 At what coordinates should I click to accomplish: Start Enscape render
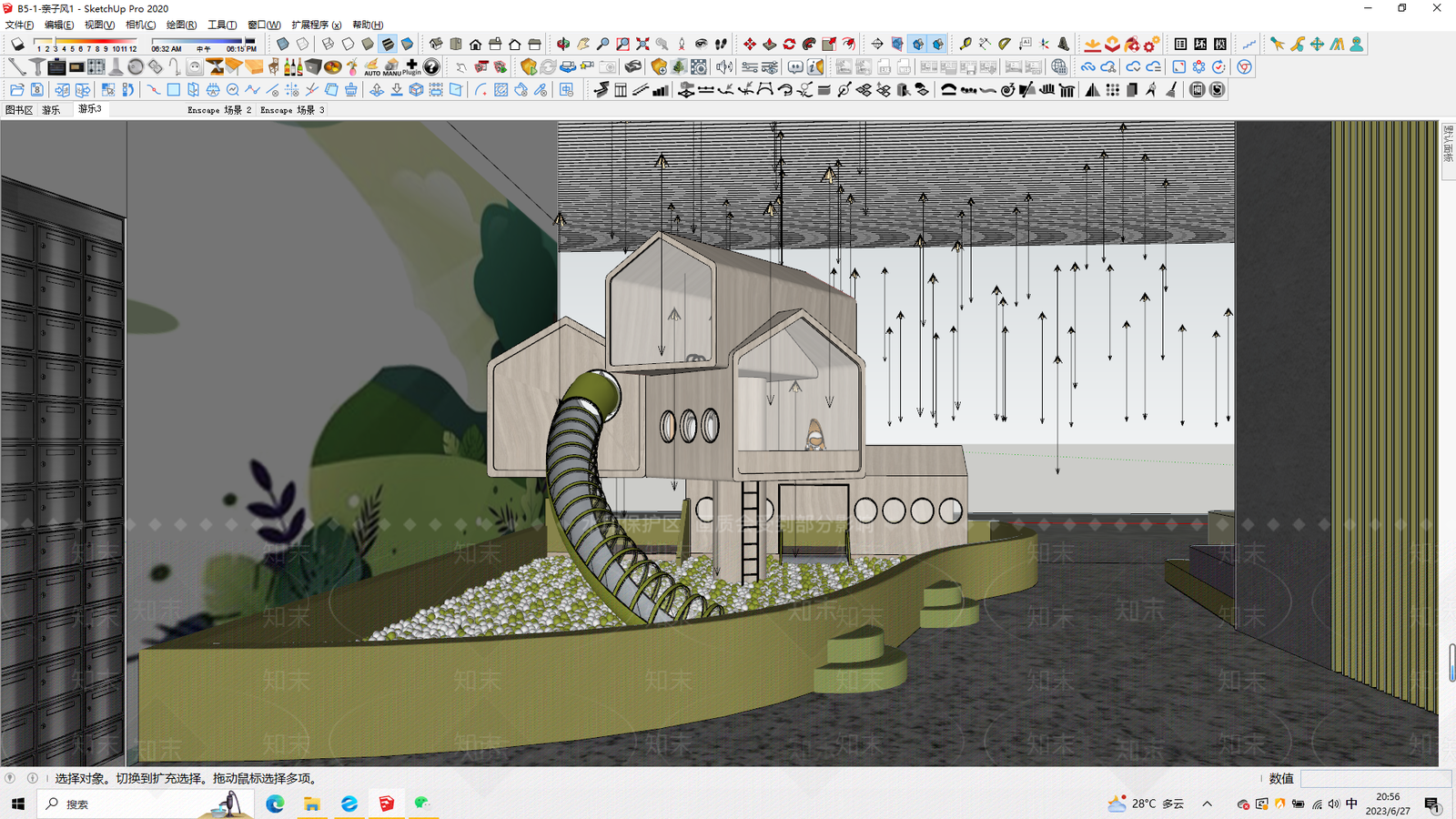529,66
